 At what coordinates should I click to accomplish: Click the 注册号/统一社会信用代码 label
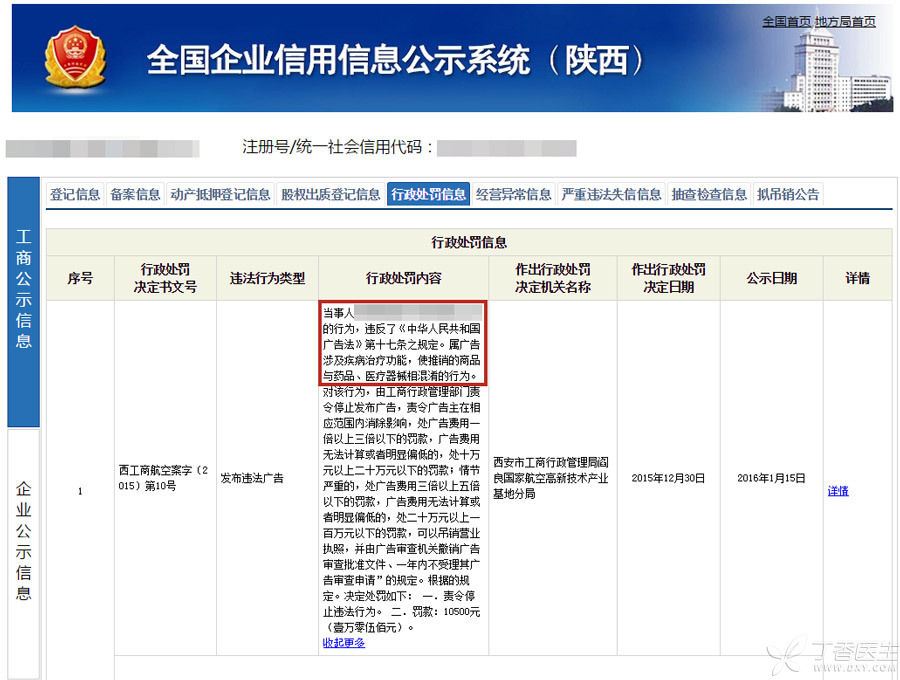point(336,147)
